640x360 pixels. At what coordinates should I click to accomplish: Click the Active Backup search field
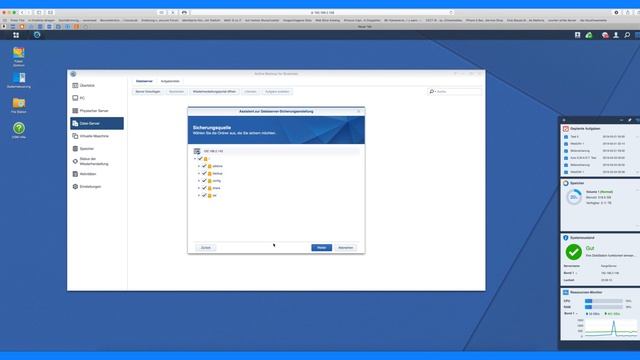[455, 91]
